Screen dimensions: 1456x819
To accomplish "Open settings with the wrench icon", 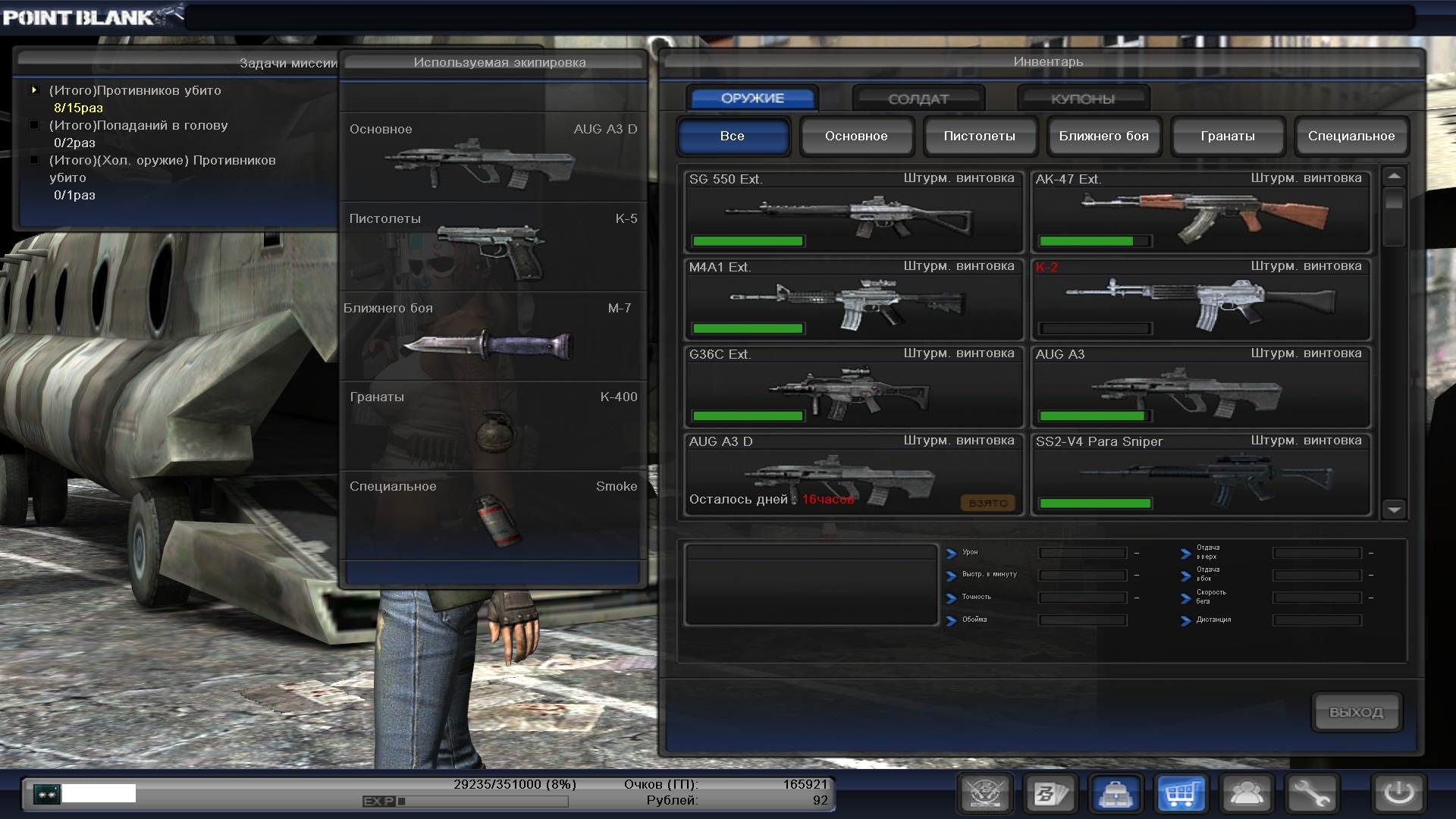I will coord(1311,794).
